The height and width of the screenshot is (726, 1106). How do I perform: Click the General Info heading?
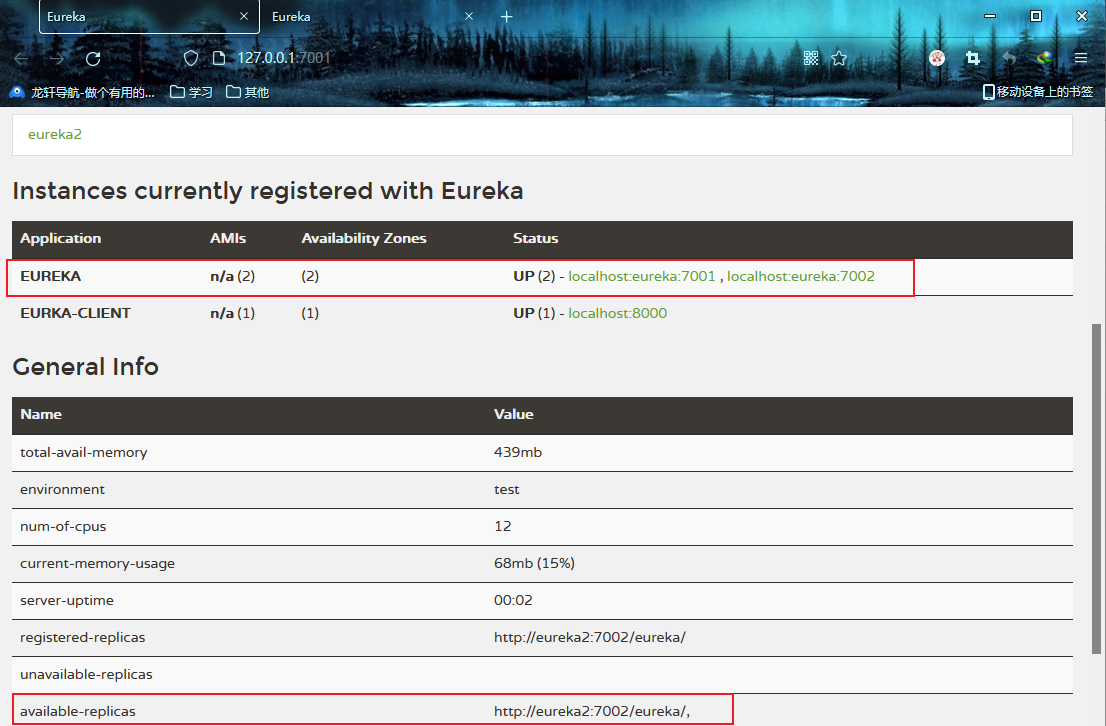tap(85, 367)
